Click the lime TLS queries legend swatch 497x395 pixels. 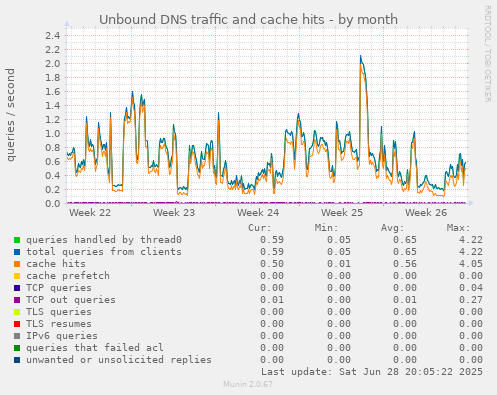(17, 312)
